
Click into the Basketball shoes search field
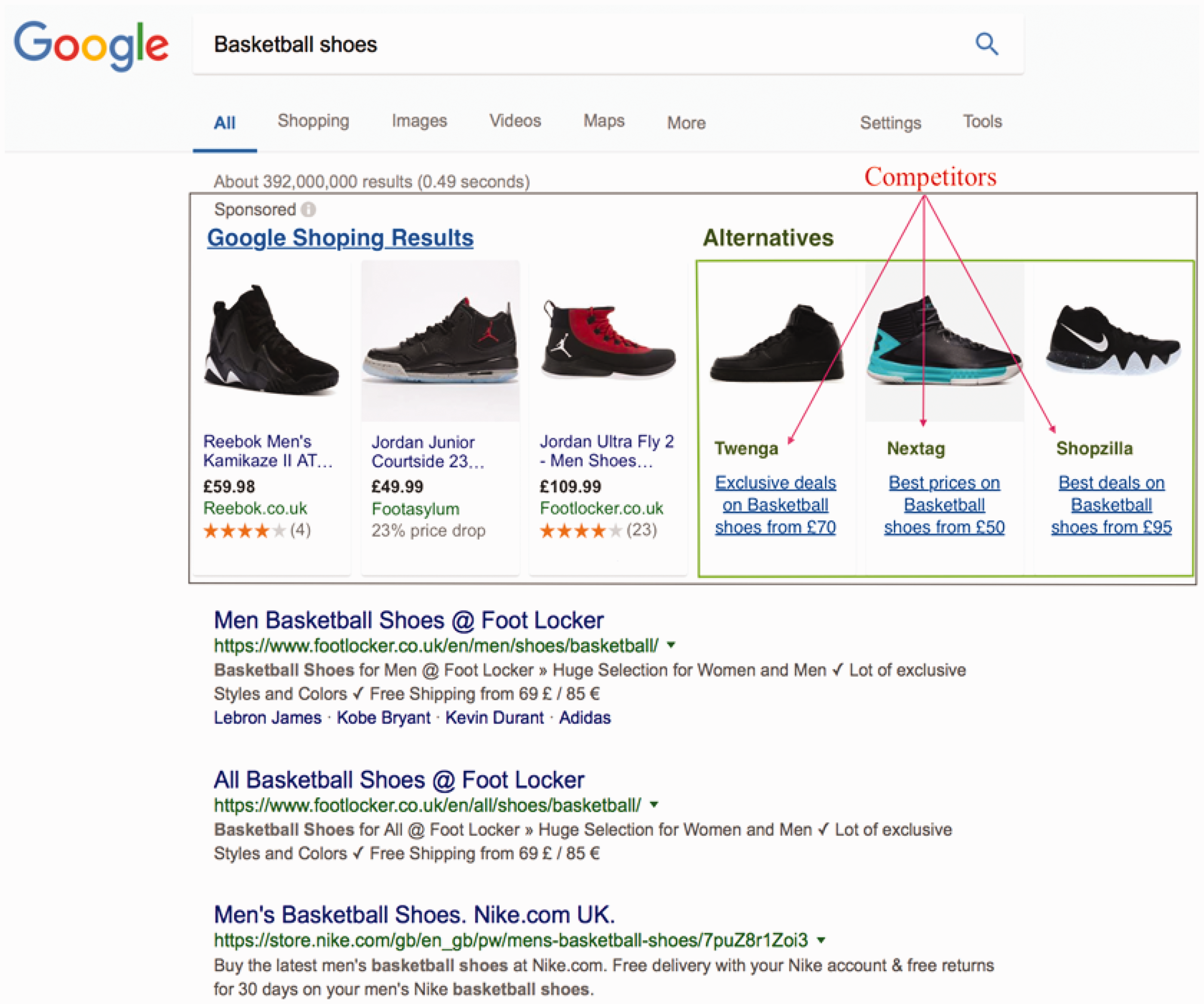579,45
